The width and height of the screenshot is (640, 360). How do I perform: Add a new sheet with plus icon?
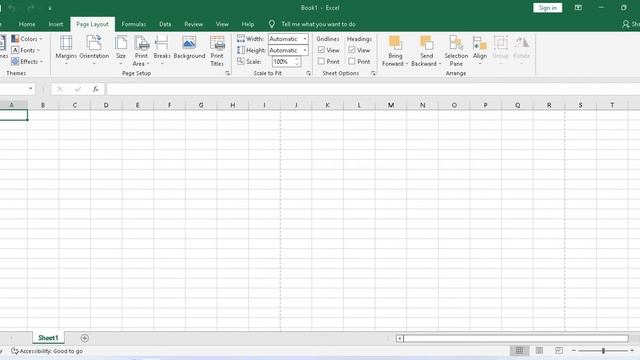(84, 338)
